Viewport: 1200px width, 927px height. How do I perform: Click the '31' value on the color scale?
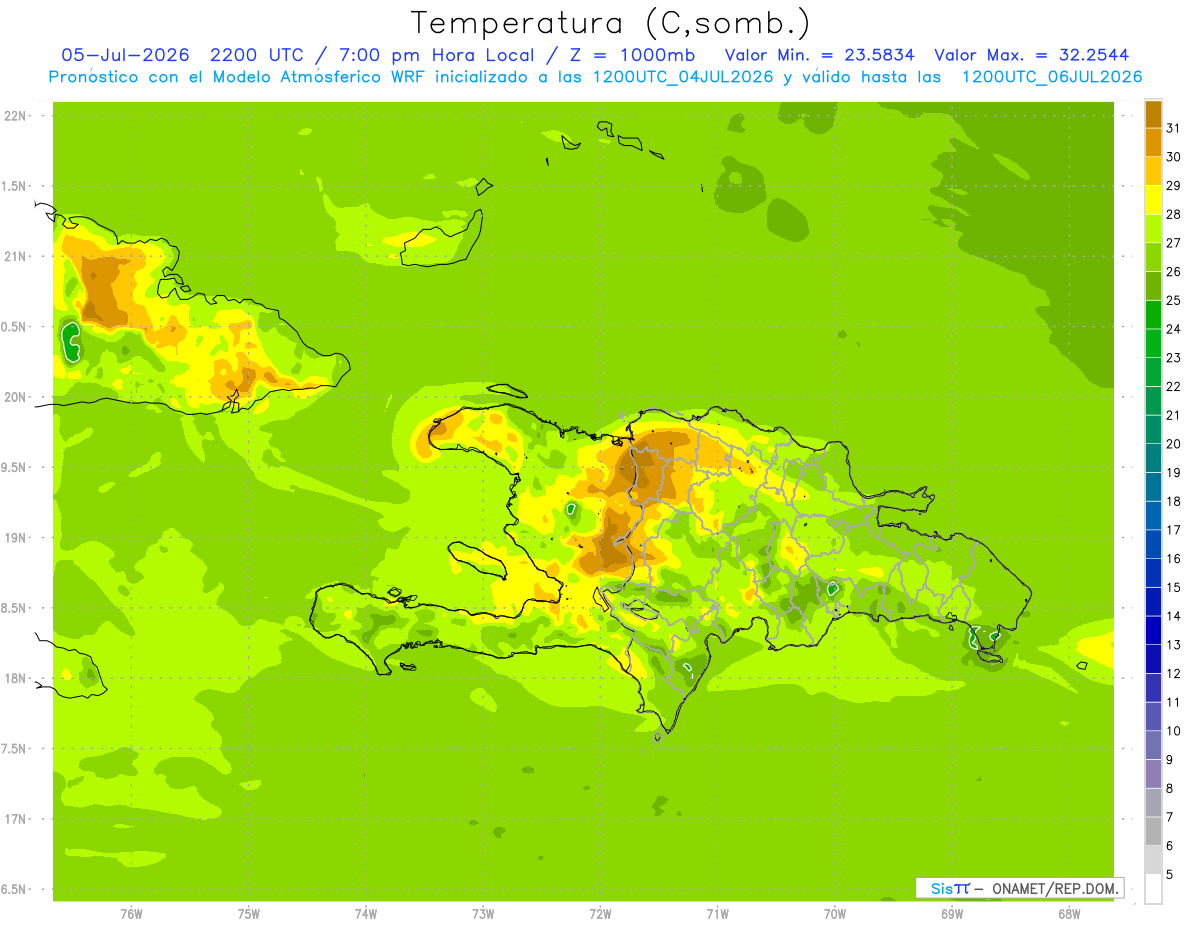pos(1173,127)
